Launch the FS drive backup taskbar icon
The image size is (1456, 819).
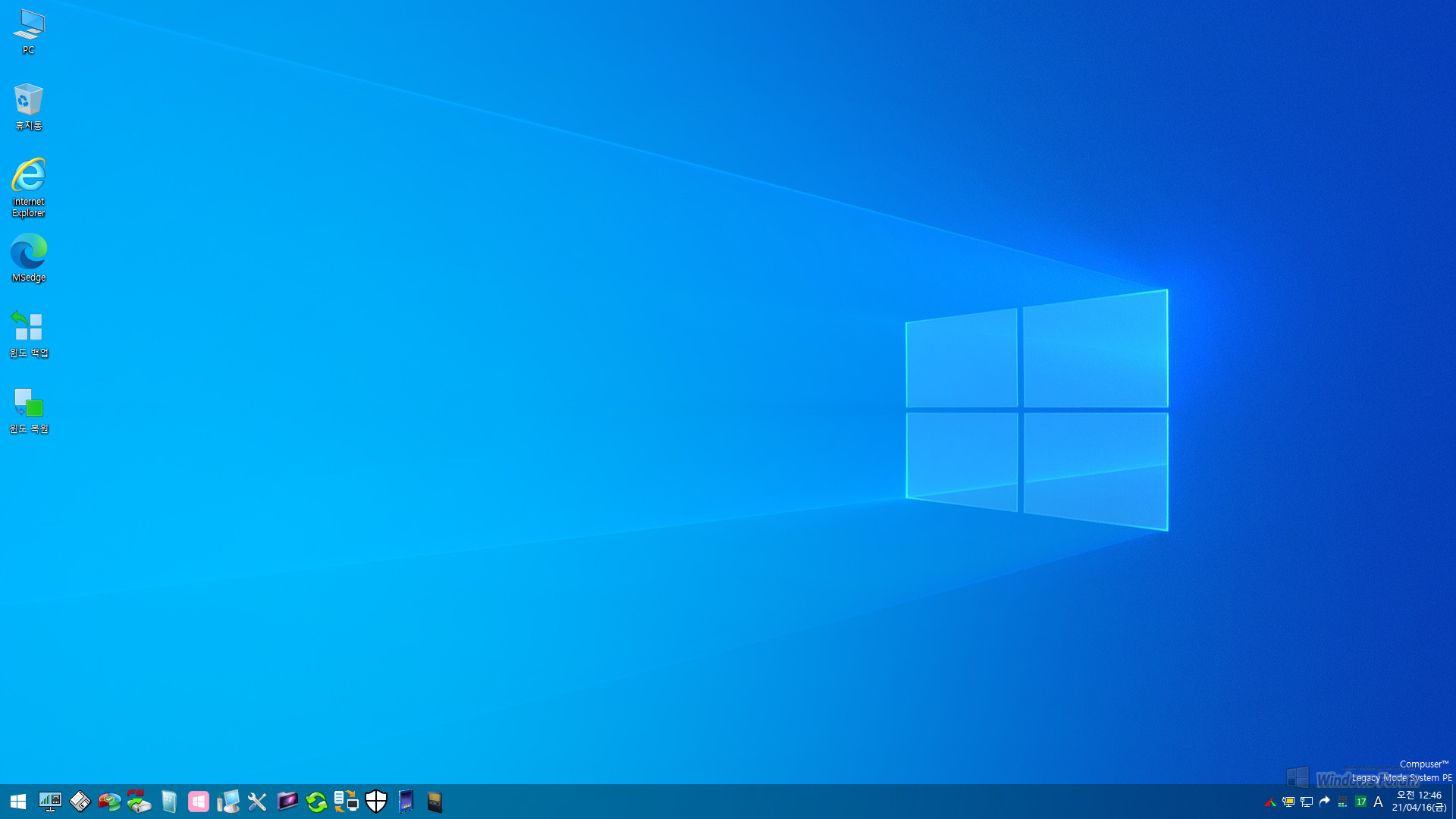pos(139,802)
